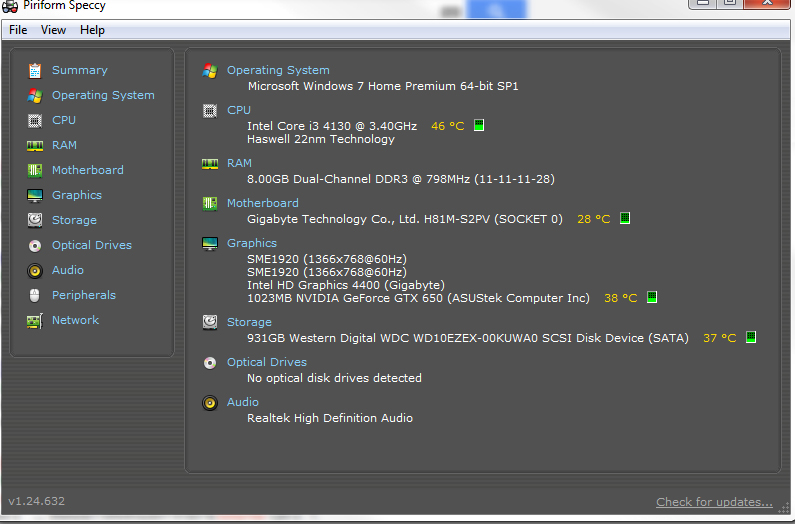Click the green indicator beside storage 37 °C

pyautogui.click(x=751, y=337)
